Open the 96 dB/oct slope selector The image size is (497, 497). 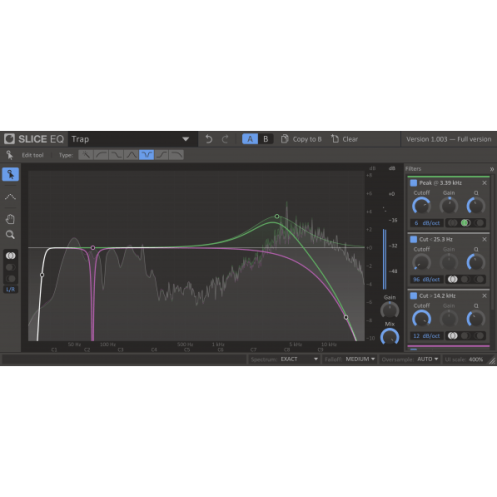[x=427, y=279]
